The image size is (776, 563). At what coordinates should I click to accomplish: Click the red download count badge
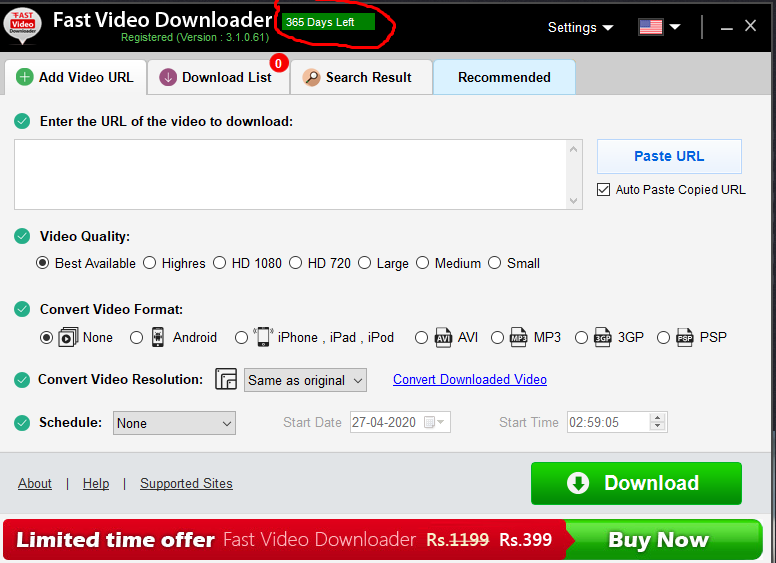pyautogui.click(x=279, y=63)
